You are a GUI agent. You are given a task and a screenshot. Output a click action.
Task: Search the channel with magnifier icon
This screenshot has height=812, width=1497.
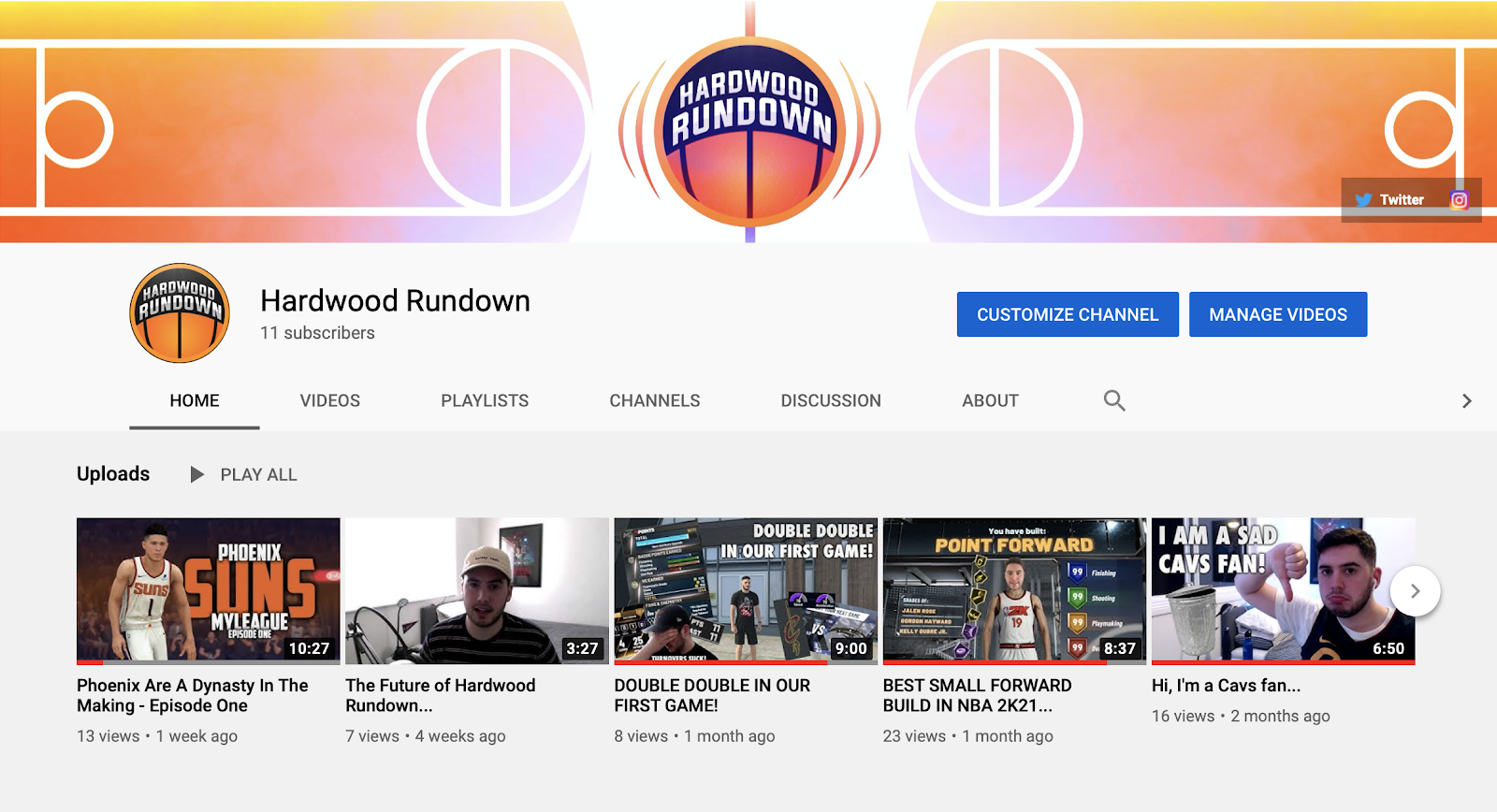click(x=1113, y=400)
